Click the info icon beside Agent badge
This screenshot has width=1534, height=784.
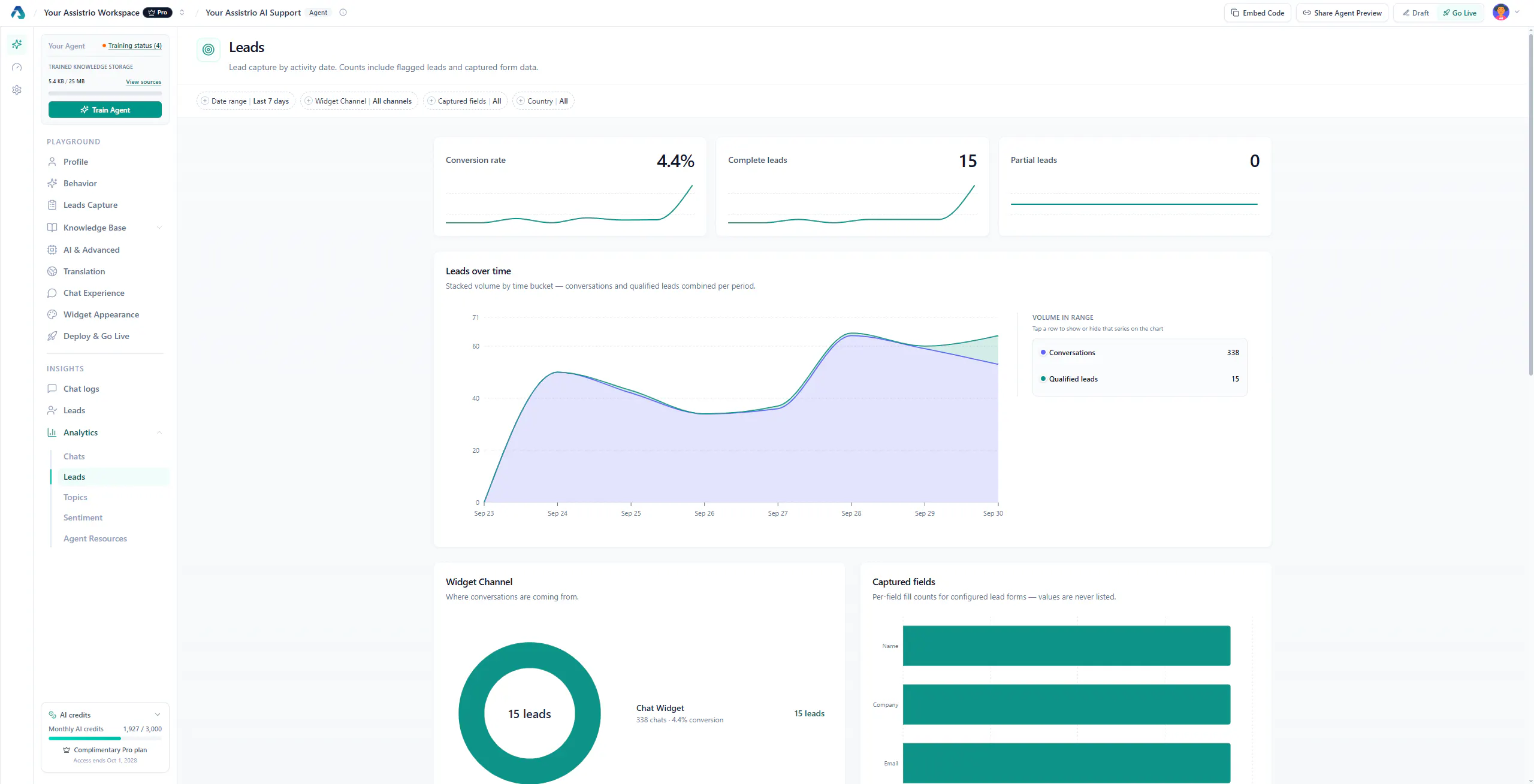[x=343, y=13]
